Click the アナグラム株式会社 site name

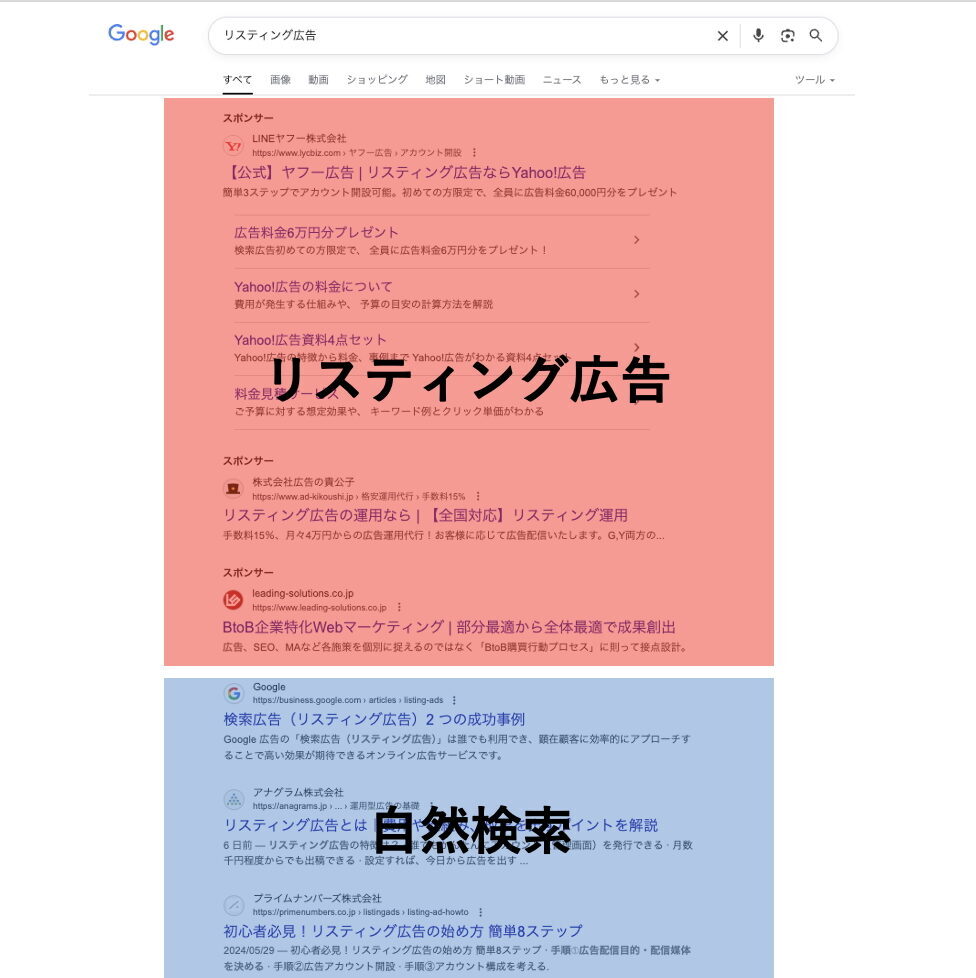click(298, 793)
